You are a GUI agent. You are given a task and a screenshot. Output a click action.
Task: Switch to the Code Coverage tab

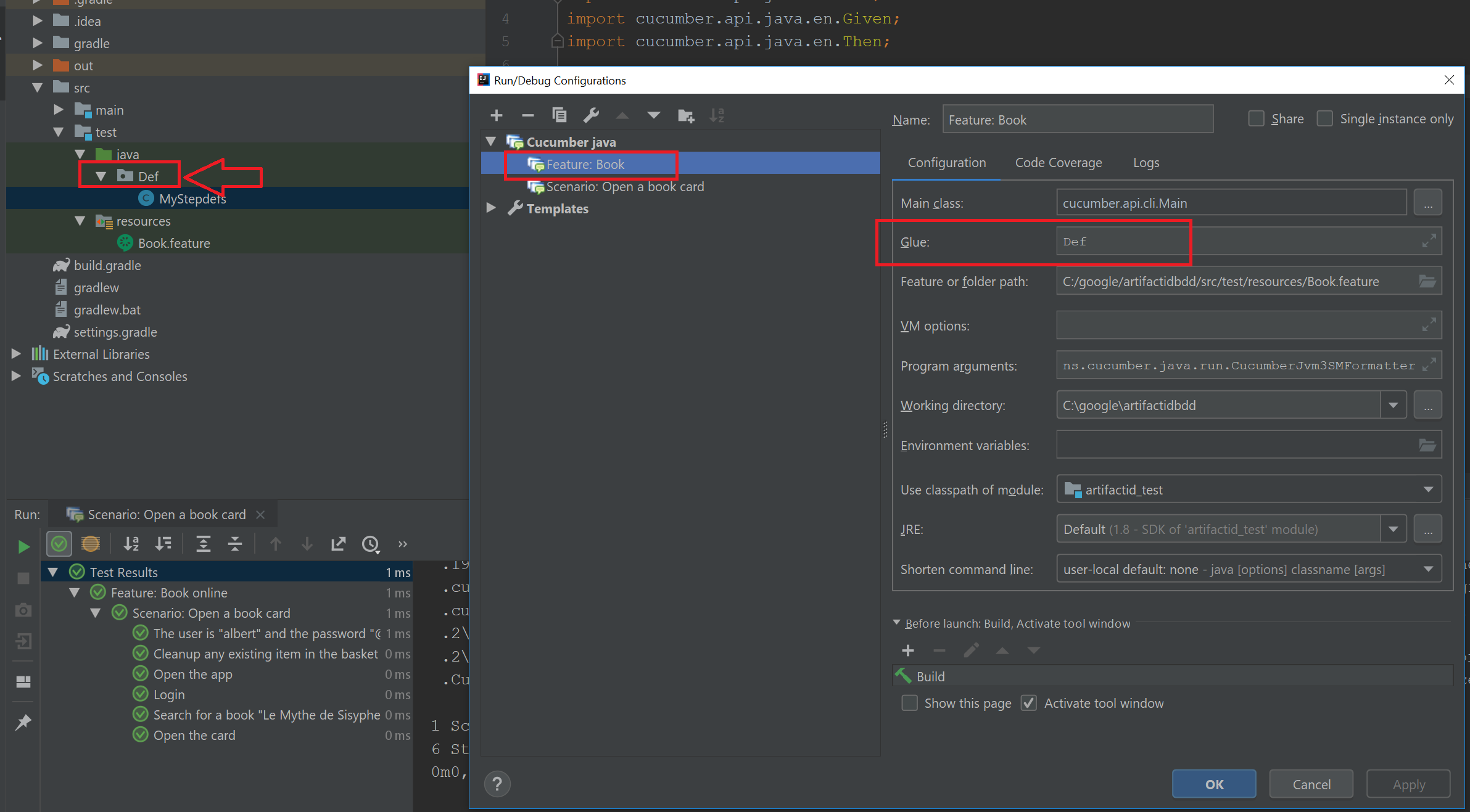[x=1058, y=163]
